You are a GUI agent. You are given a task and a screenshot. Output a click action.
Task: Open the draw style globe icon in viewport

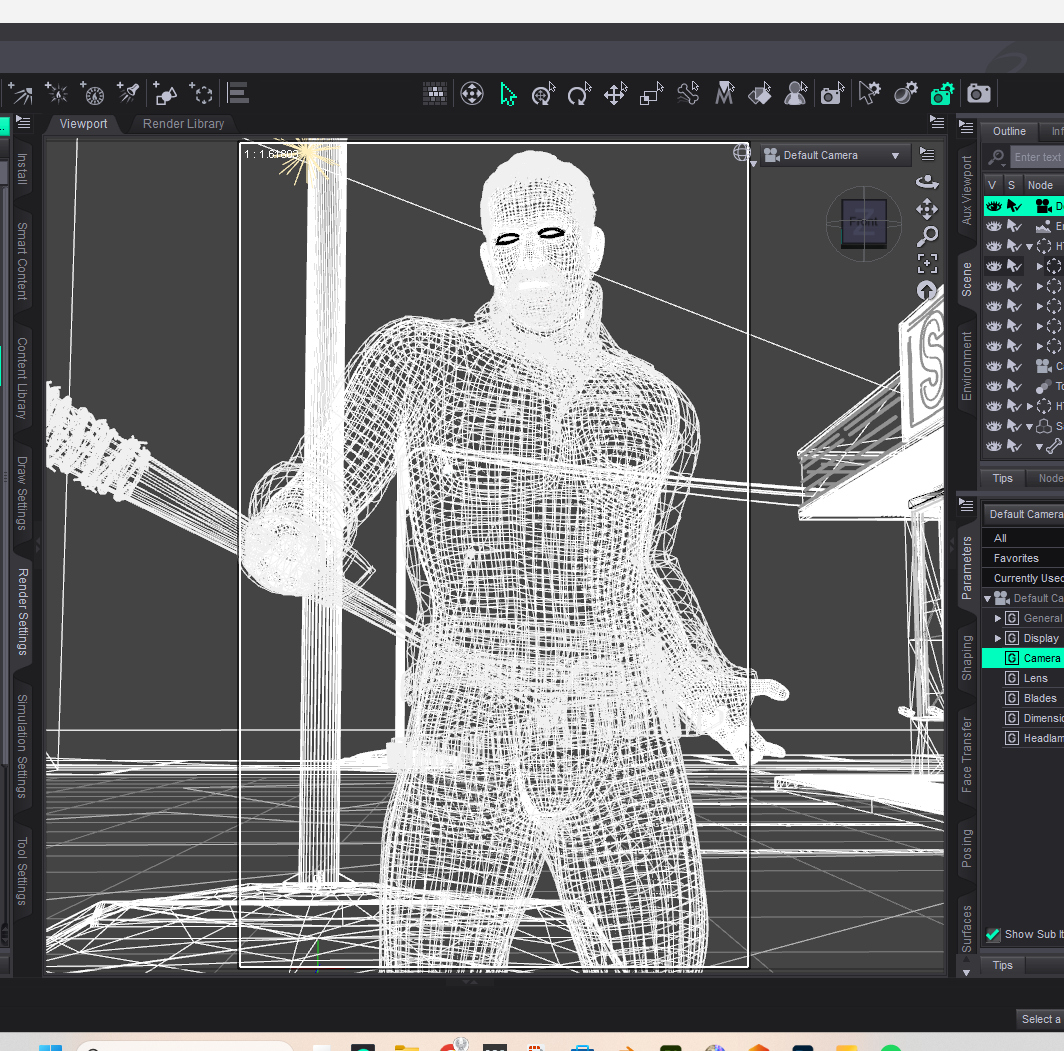[x=742, y=153]
